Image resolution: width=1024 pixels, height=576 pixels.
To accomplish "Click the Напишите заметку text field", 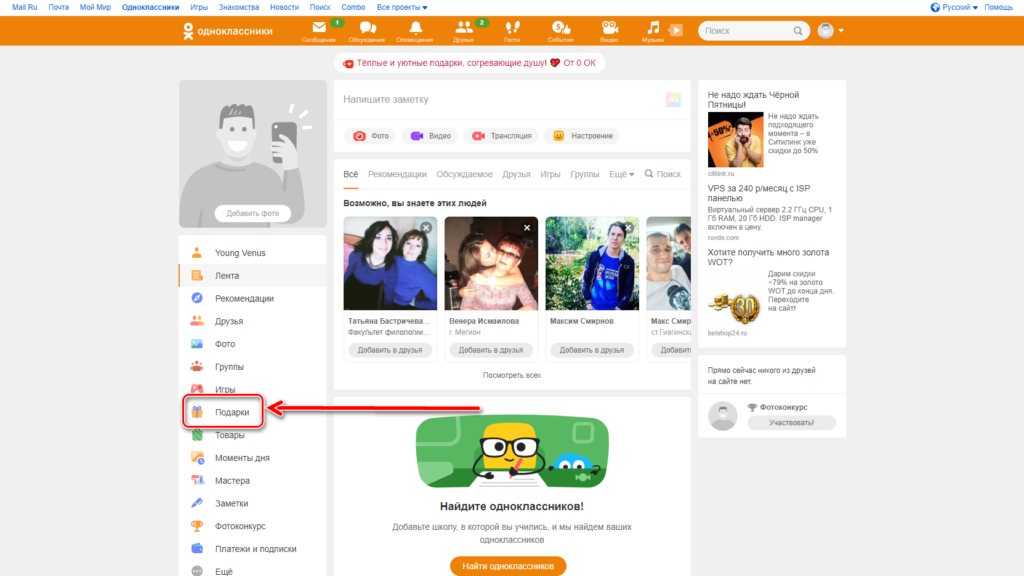I will pyautogui.click(x=500, y=100).
